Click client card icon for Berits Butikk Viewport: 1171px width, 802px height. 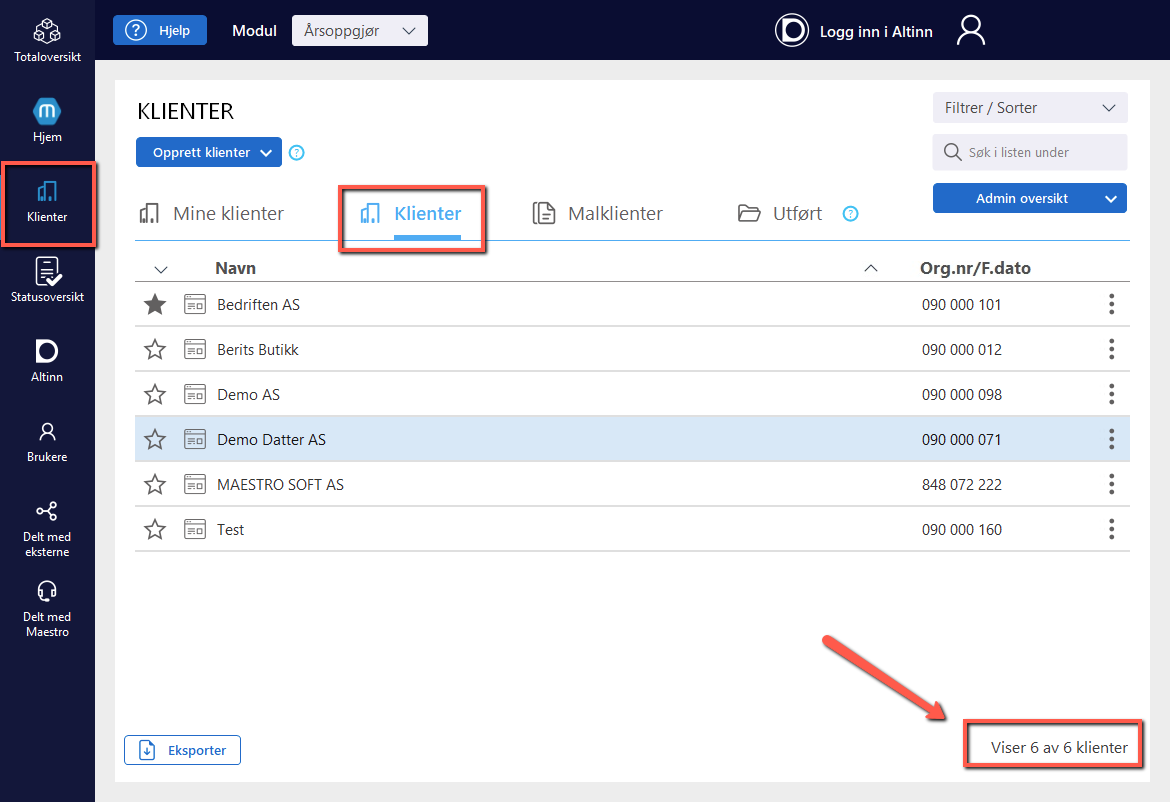tap(195, 349)
